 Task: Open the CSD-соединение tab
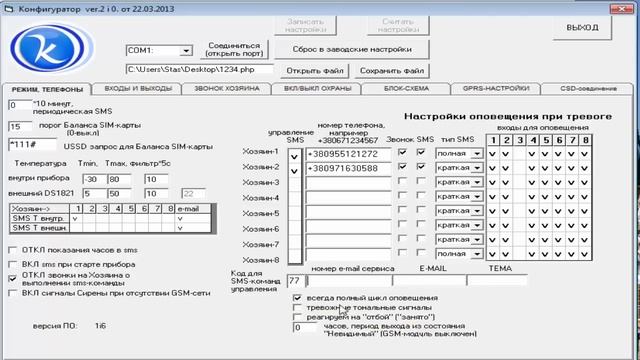point(588,89)
